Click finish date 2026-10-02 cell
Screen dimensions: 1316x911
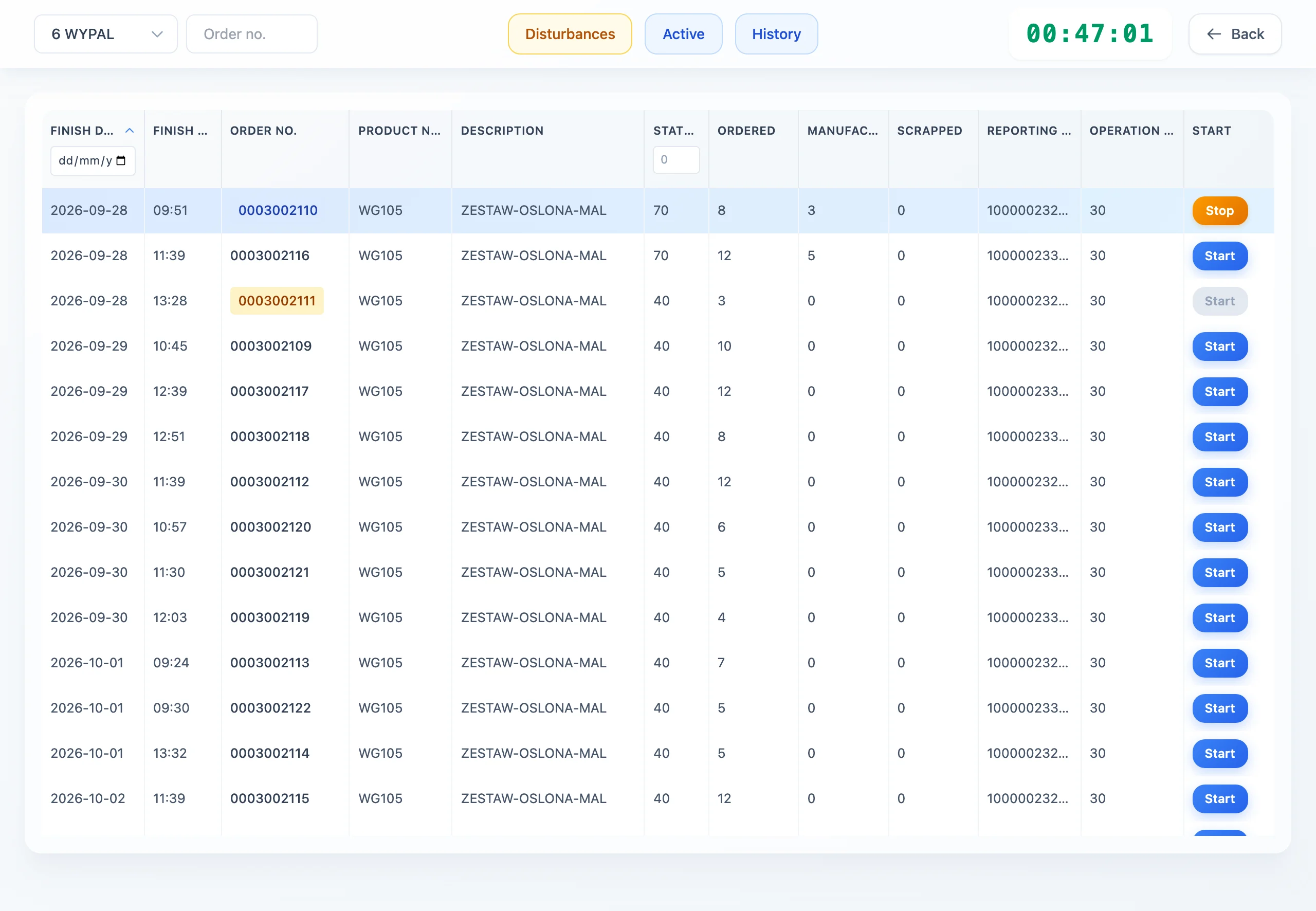point(87,798)
